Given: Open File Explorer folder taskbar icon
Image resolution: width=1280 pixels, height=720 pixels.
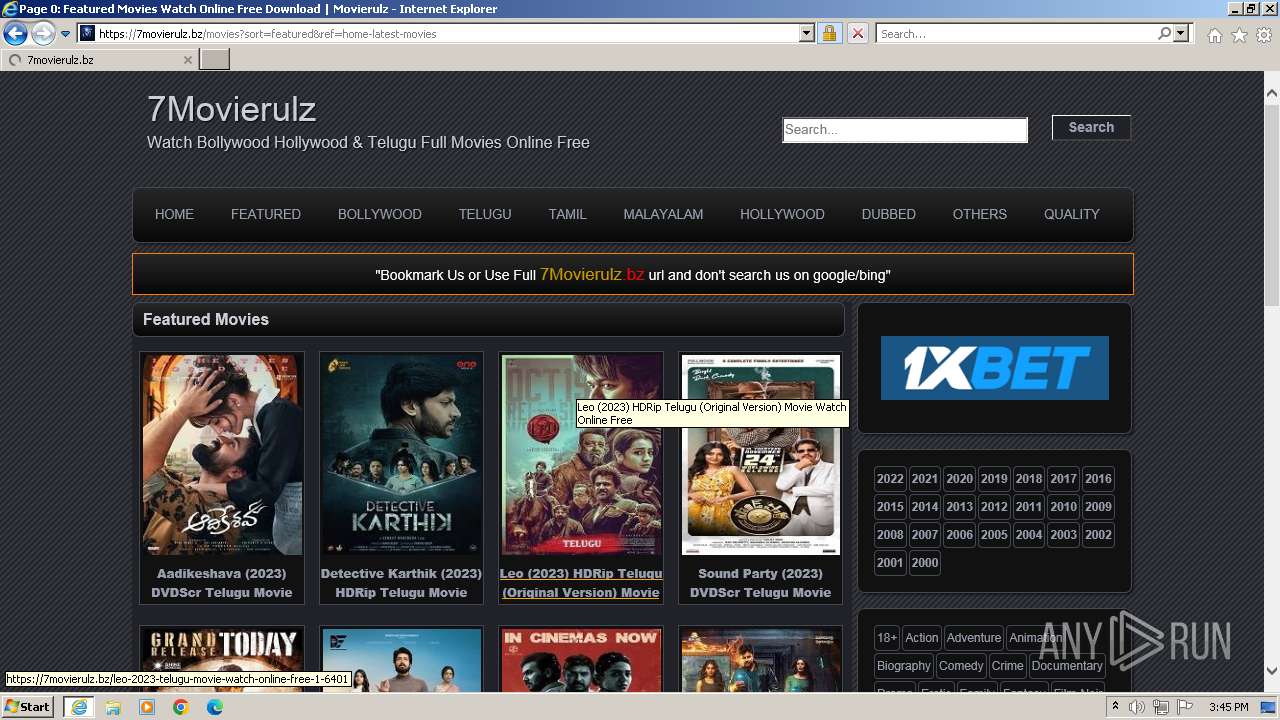Looking at the screenshot, I should [x=113, y=707].
